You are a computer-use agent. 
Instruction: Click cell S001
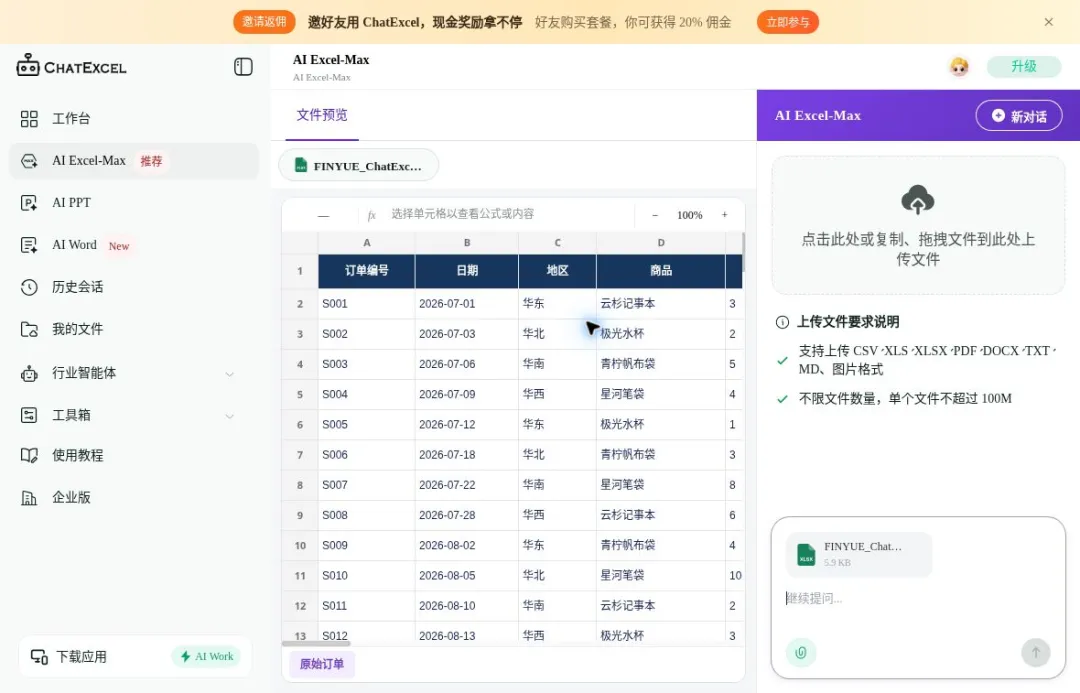coord(366,303)
